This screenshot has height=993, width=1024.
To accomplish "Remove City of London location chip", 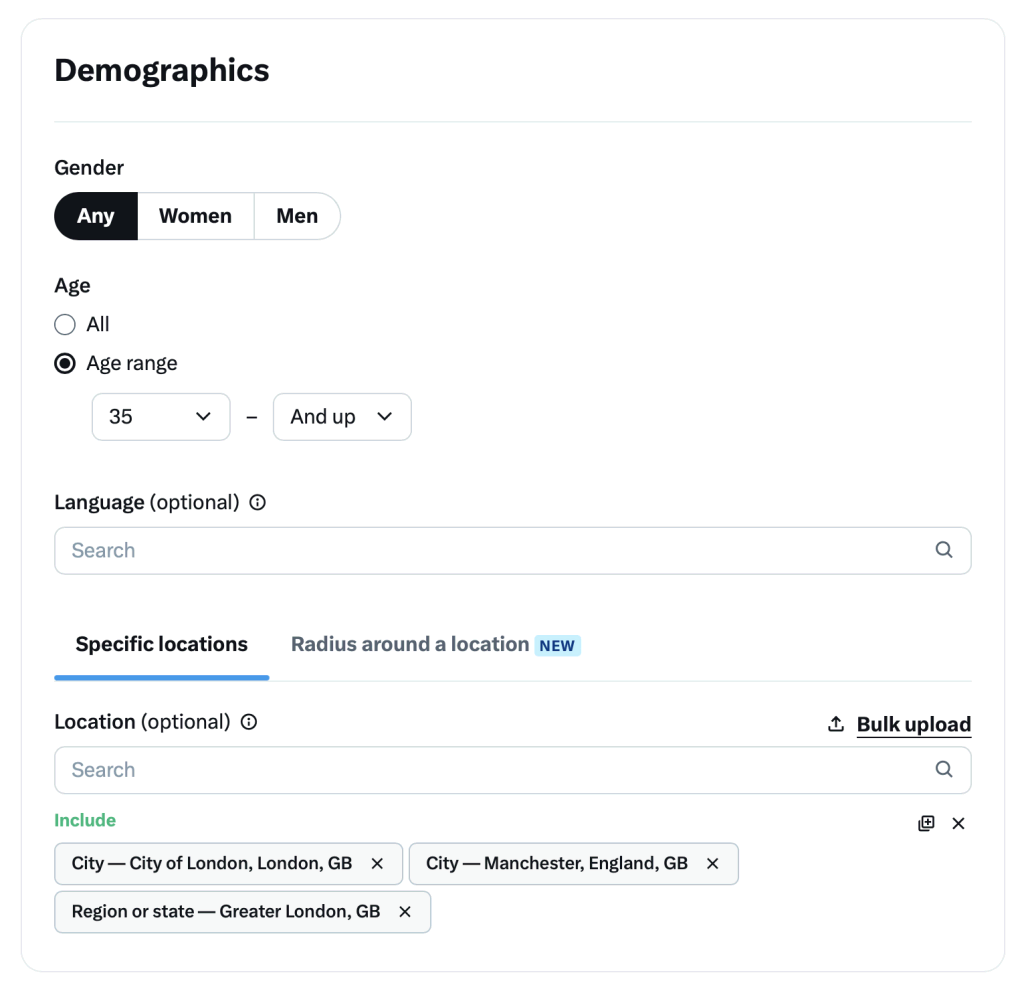I will (377, 864).
